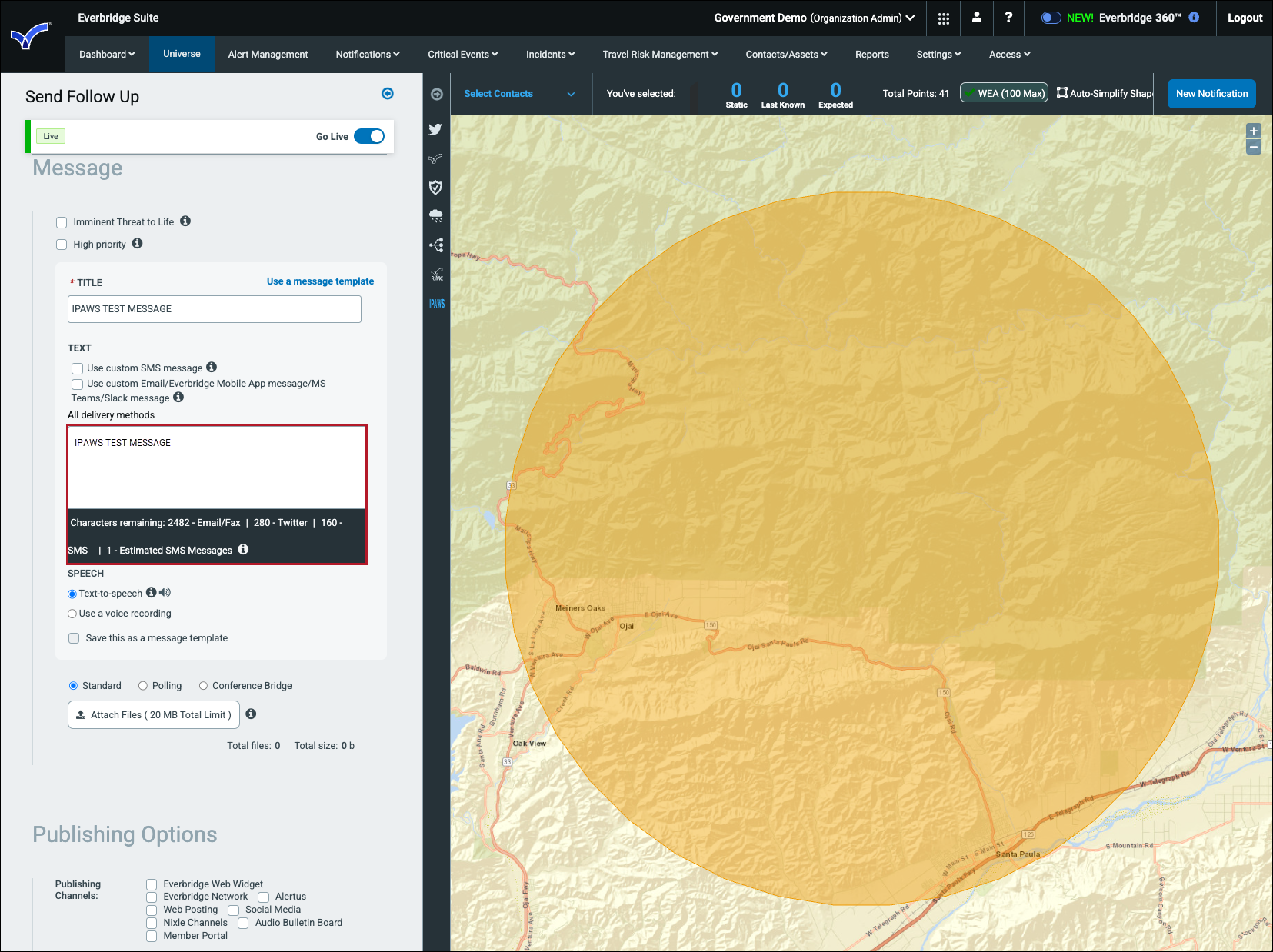The height and width of the screenshot is (952, 1273).
Task: Click the sidebar collapse arrow icon
Action: [x=437, y=94]
